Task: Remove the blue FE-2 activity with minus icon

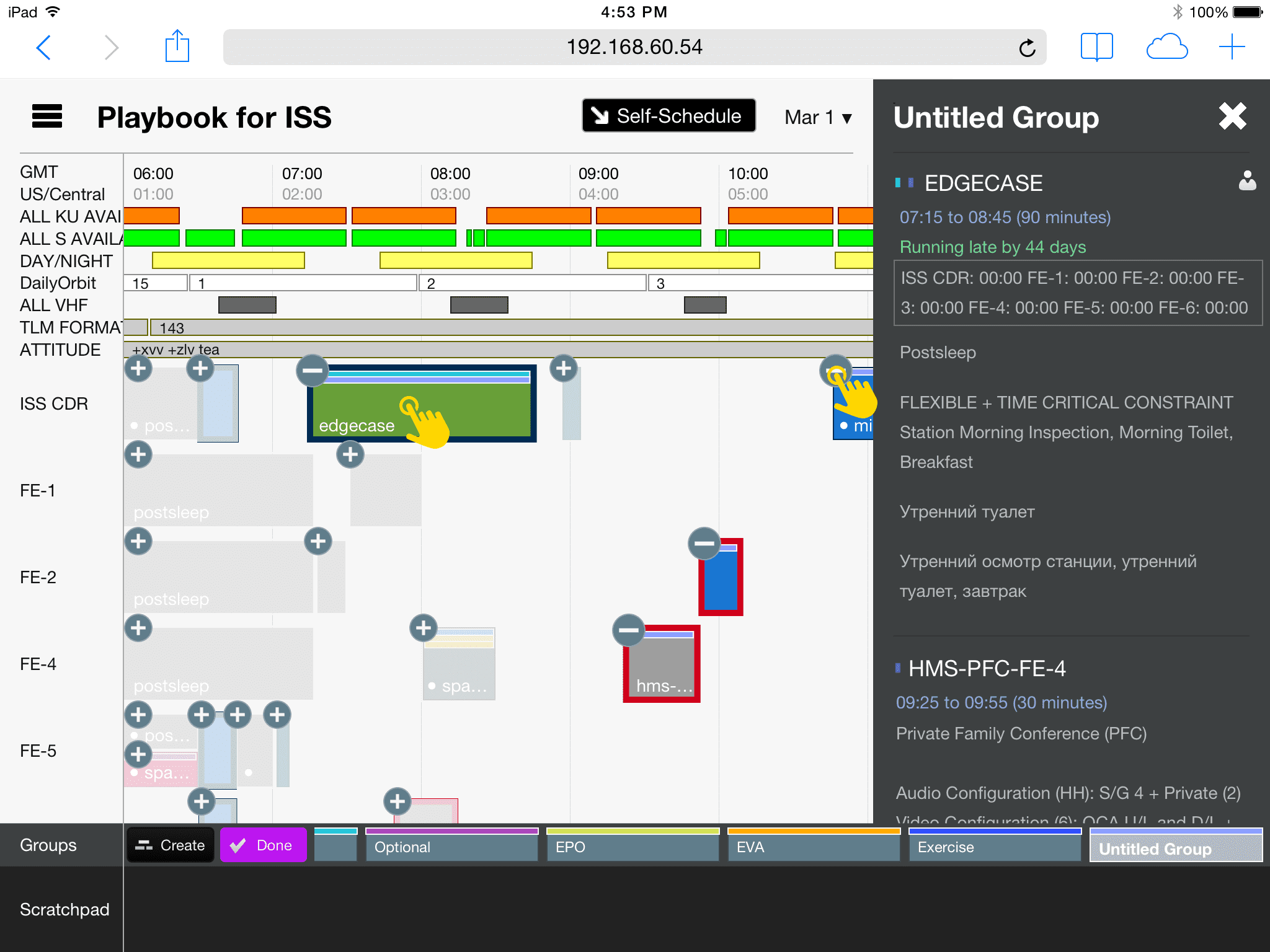Action: click(704, 544)
